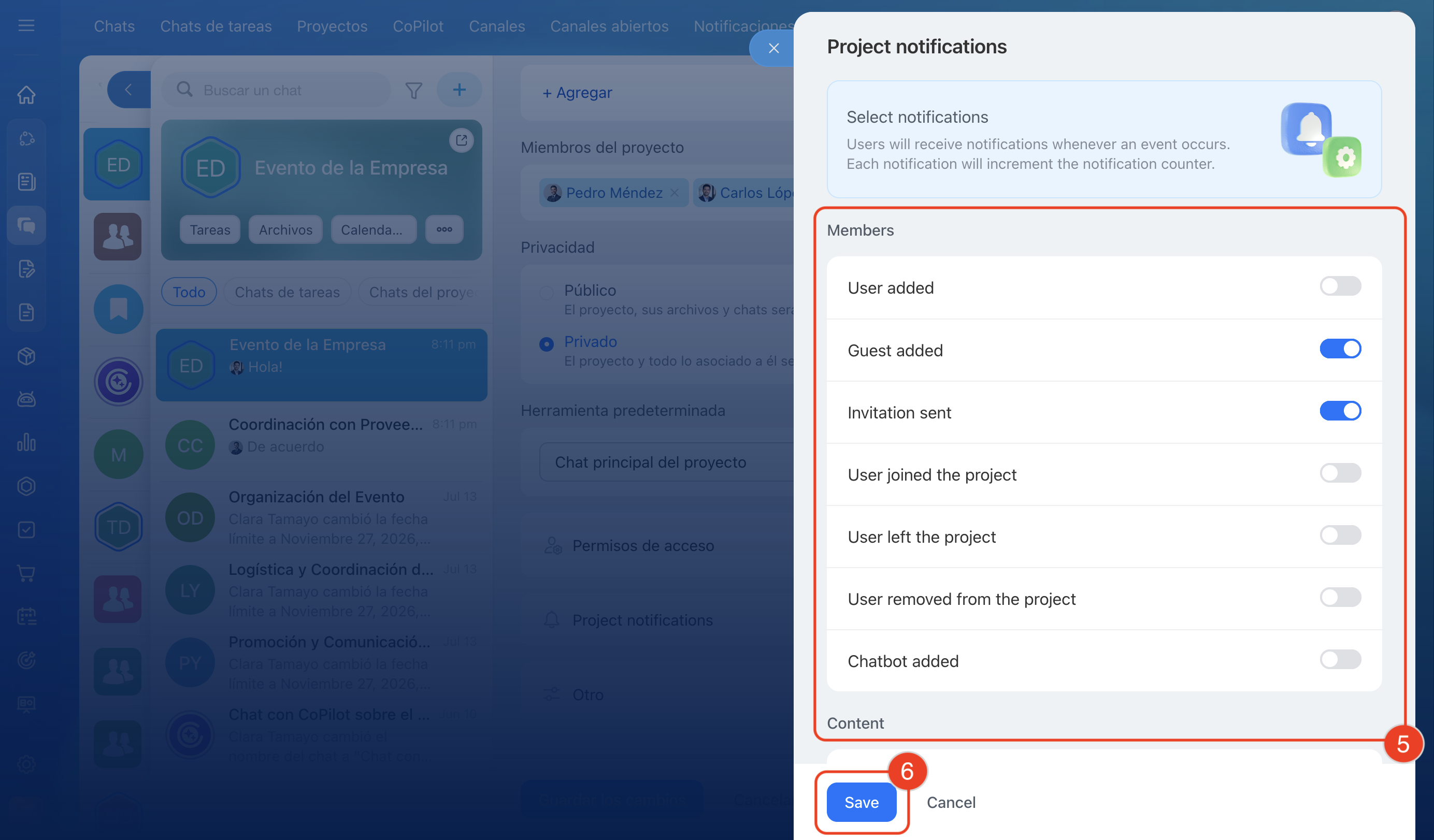Select the Público privacy radio button
This screenshot has width=1434, height=840.
[x=546, y=292]
